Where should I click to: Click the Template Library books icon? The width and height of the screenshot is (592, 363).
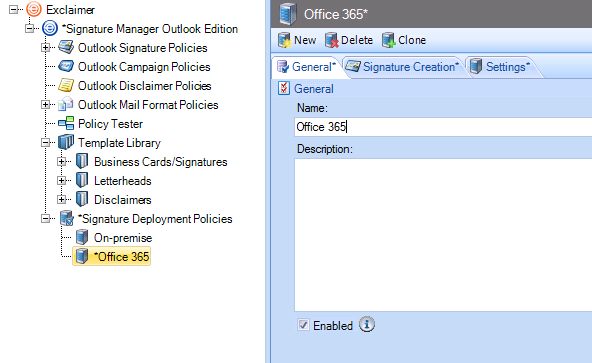(x=66, y=142)
